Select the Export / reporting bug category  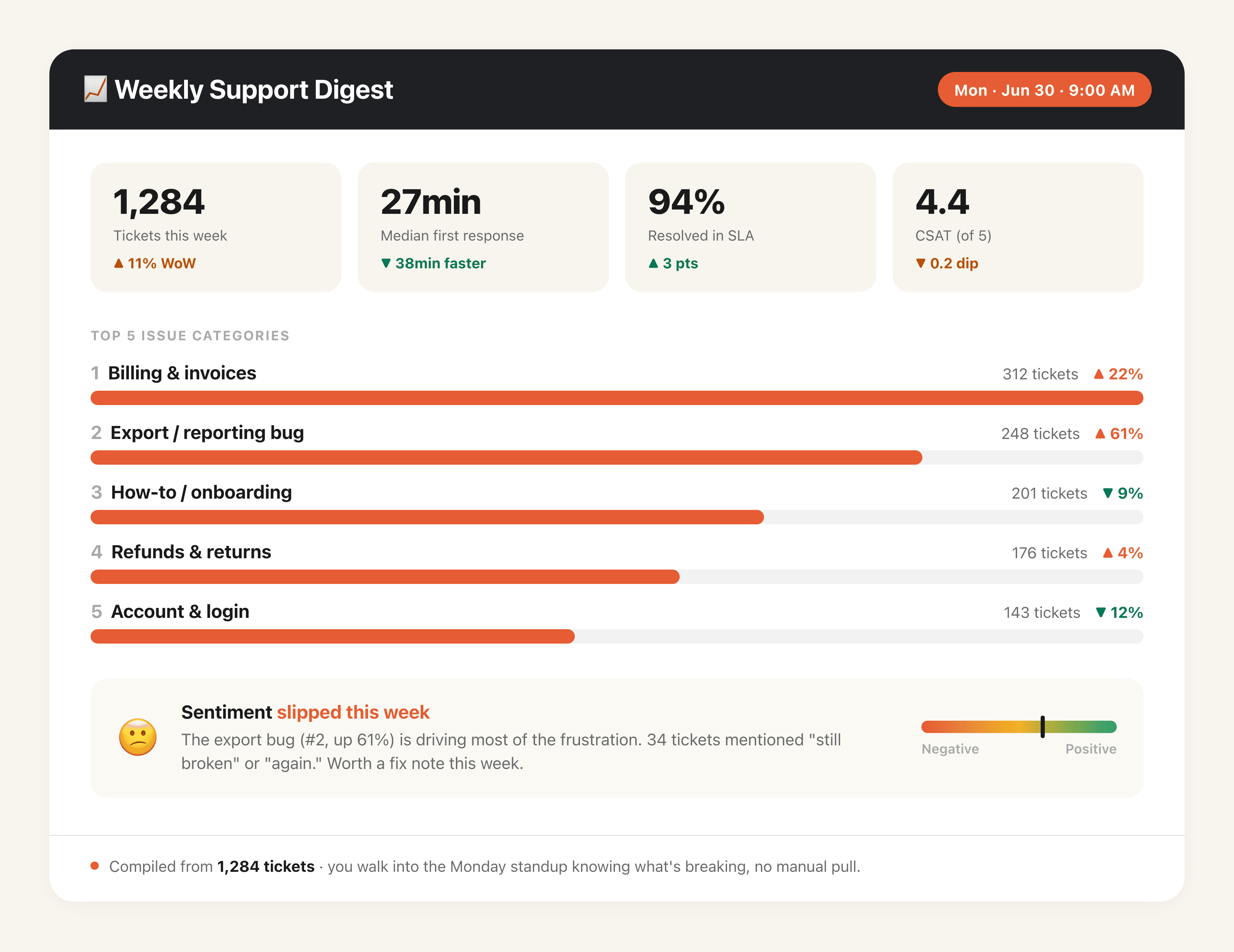[207, 433]
